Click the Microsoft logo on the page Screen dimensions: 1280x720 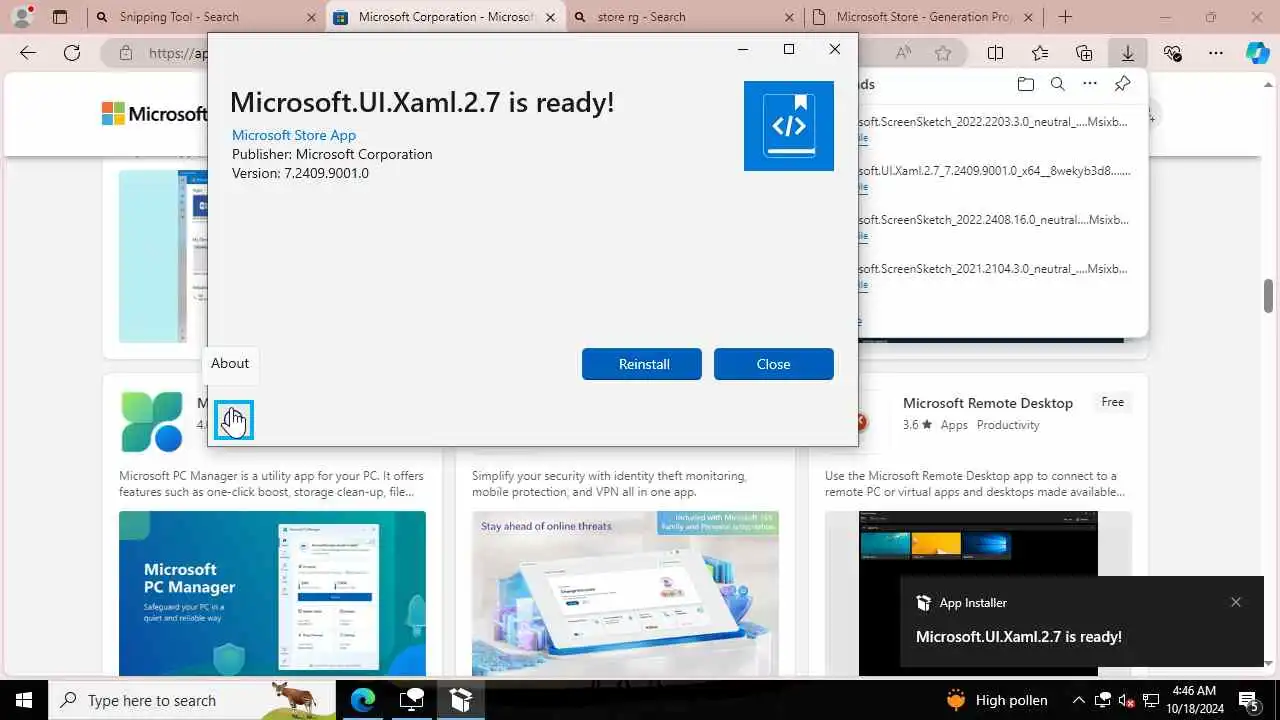[x=155, y=114]
